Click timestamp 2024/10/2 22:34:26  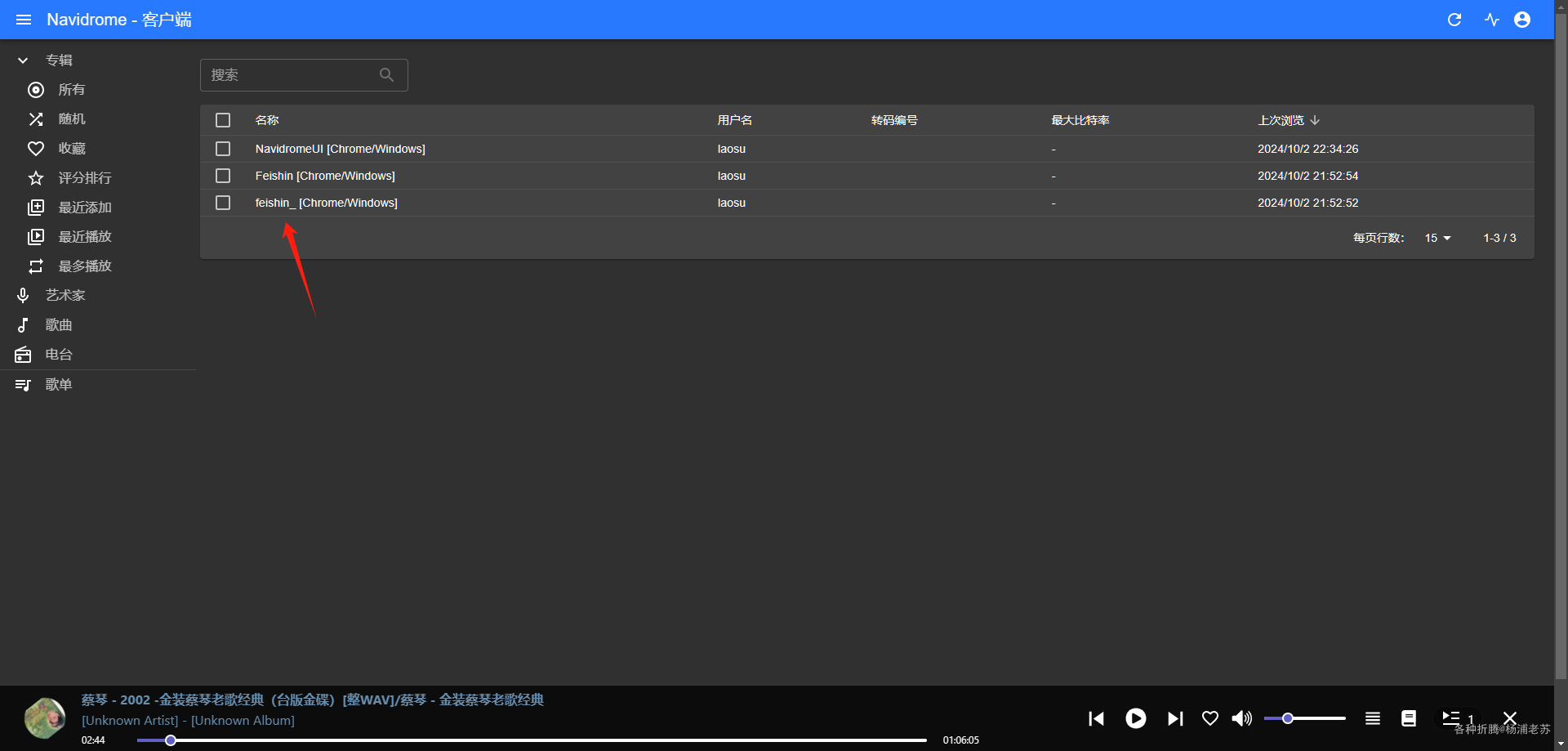click(x=1307, y=149)
